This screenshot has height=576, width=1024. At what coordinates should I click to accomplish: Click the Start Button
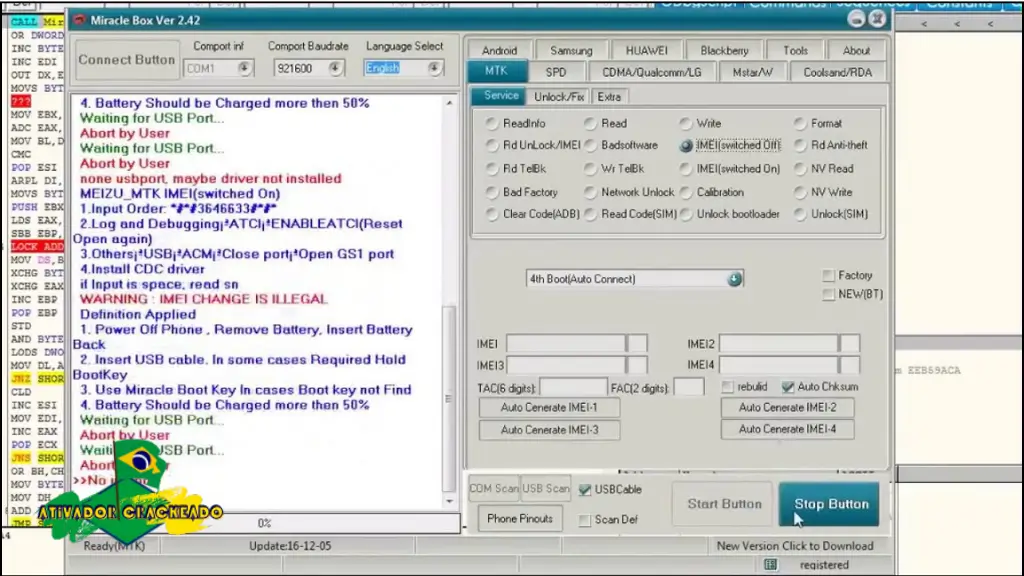click(724, 504)
